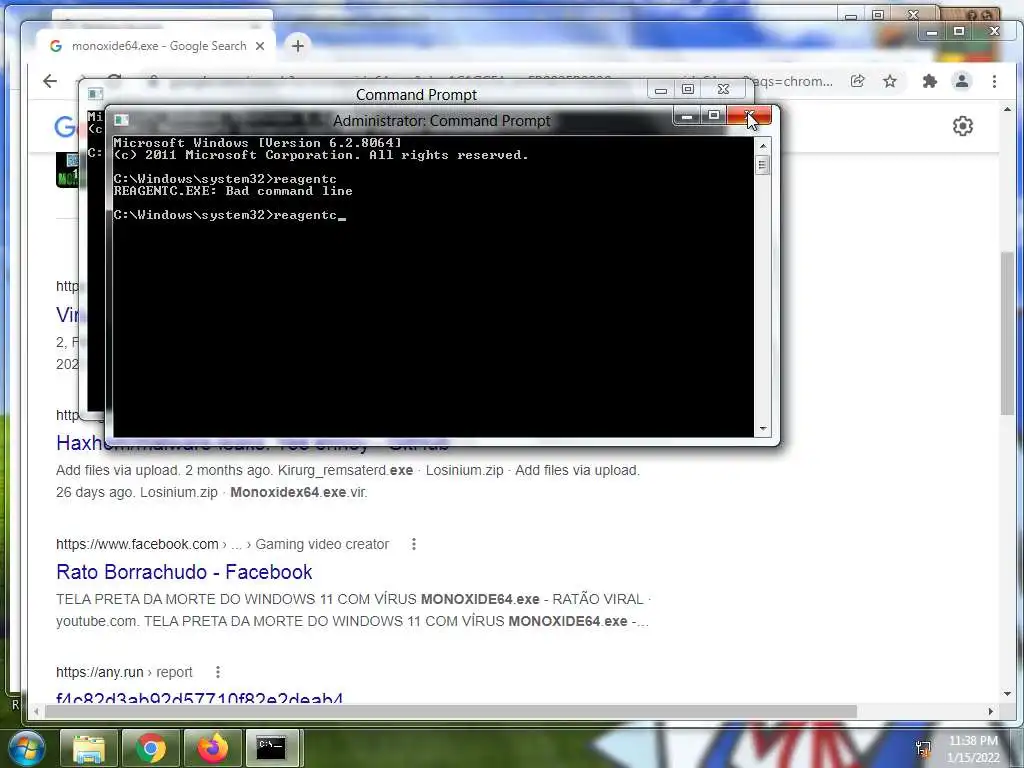Minimize the Administrator Command Prompt window
Viewport: 1024px width, 768px height.
click(686, 116)
